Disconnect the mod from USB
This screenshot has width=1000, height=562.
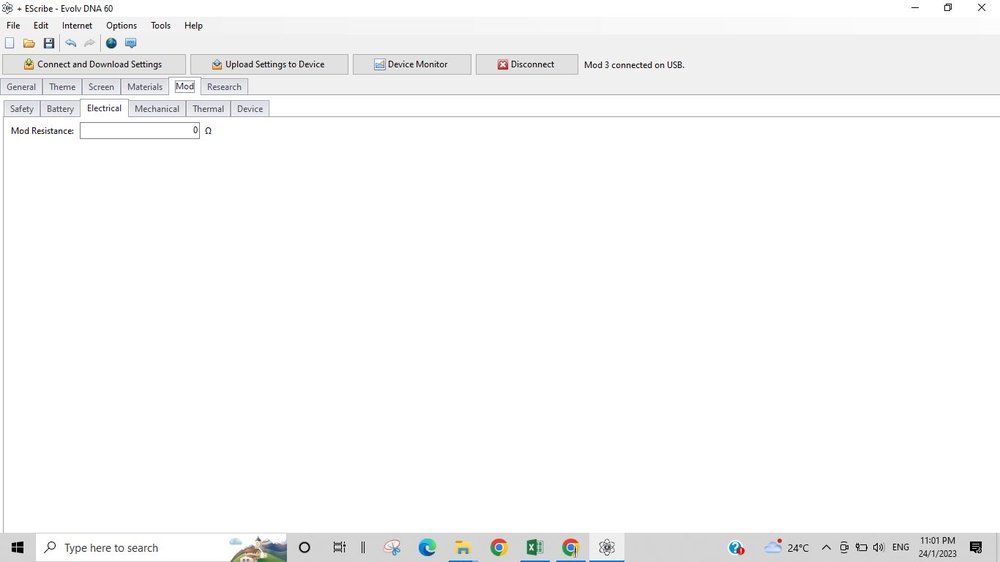point(526,64)
